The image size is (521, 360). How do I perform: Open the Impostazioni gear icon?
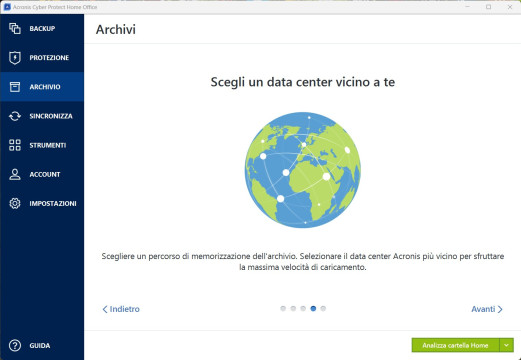(15, 203)
